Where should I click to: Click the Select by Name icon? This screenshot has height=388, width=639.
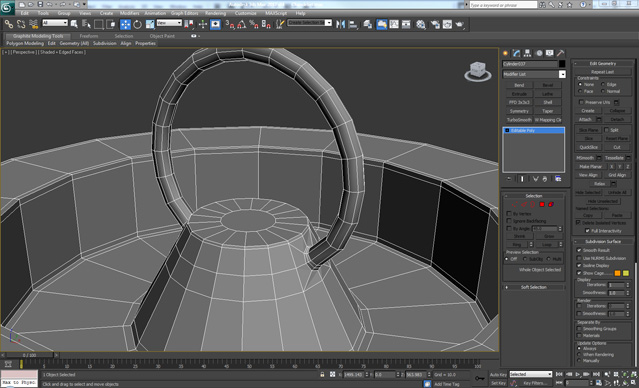(x=86, y=24)
